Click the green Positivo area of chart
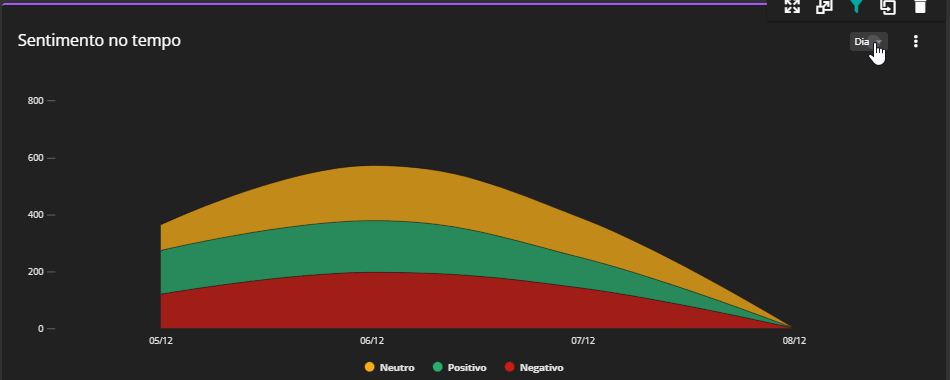 [x=371, y=246]
